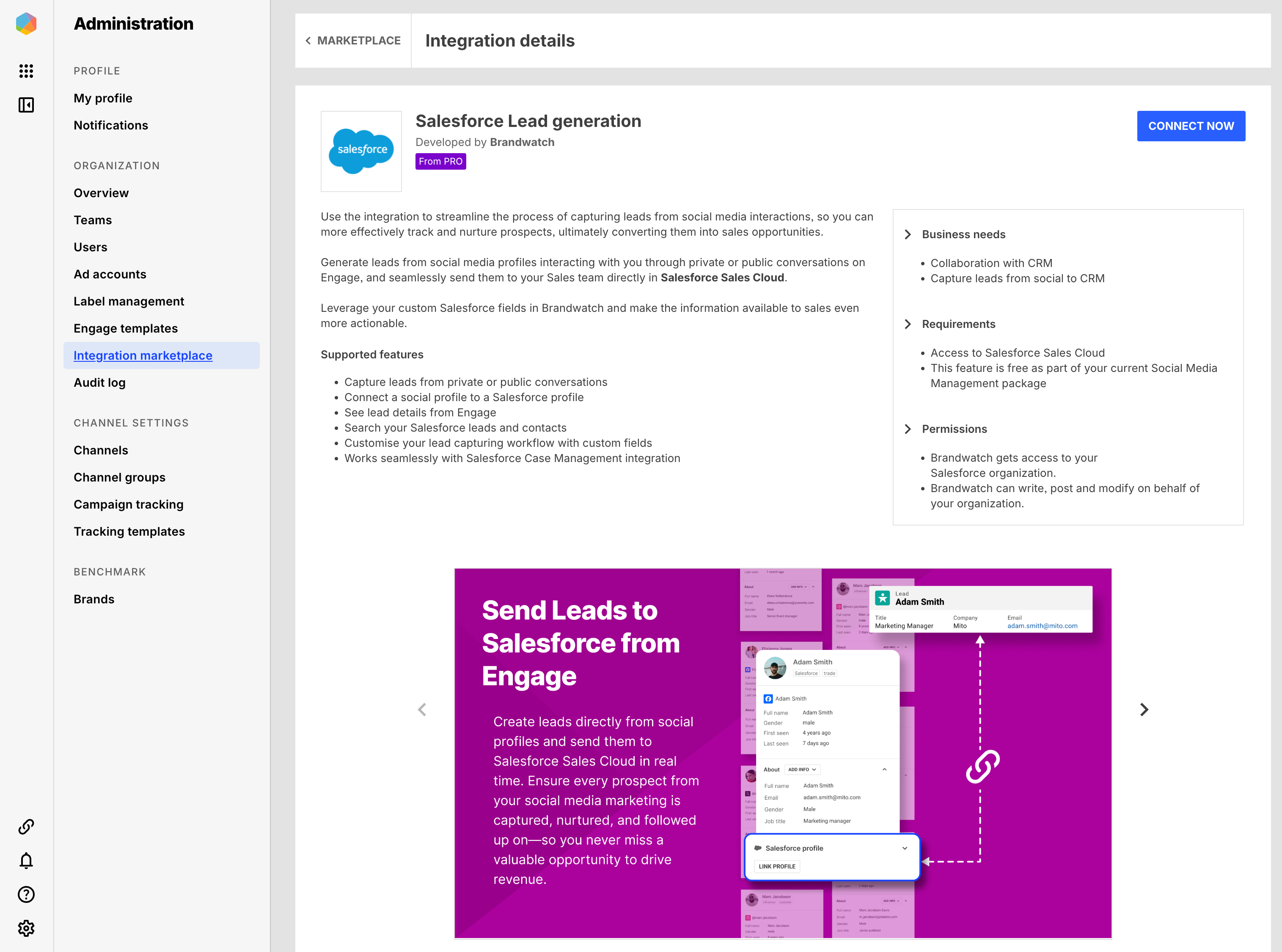This screenshot has width=1282, height=952.
Task: Click the carousel promo slide image
Action: [x=783, y=753]
